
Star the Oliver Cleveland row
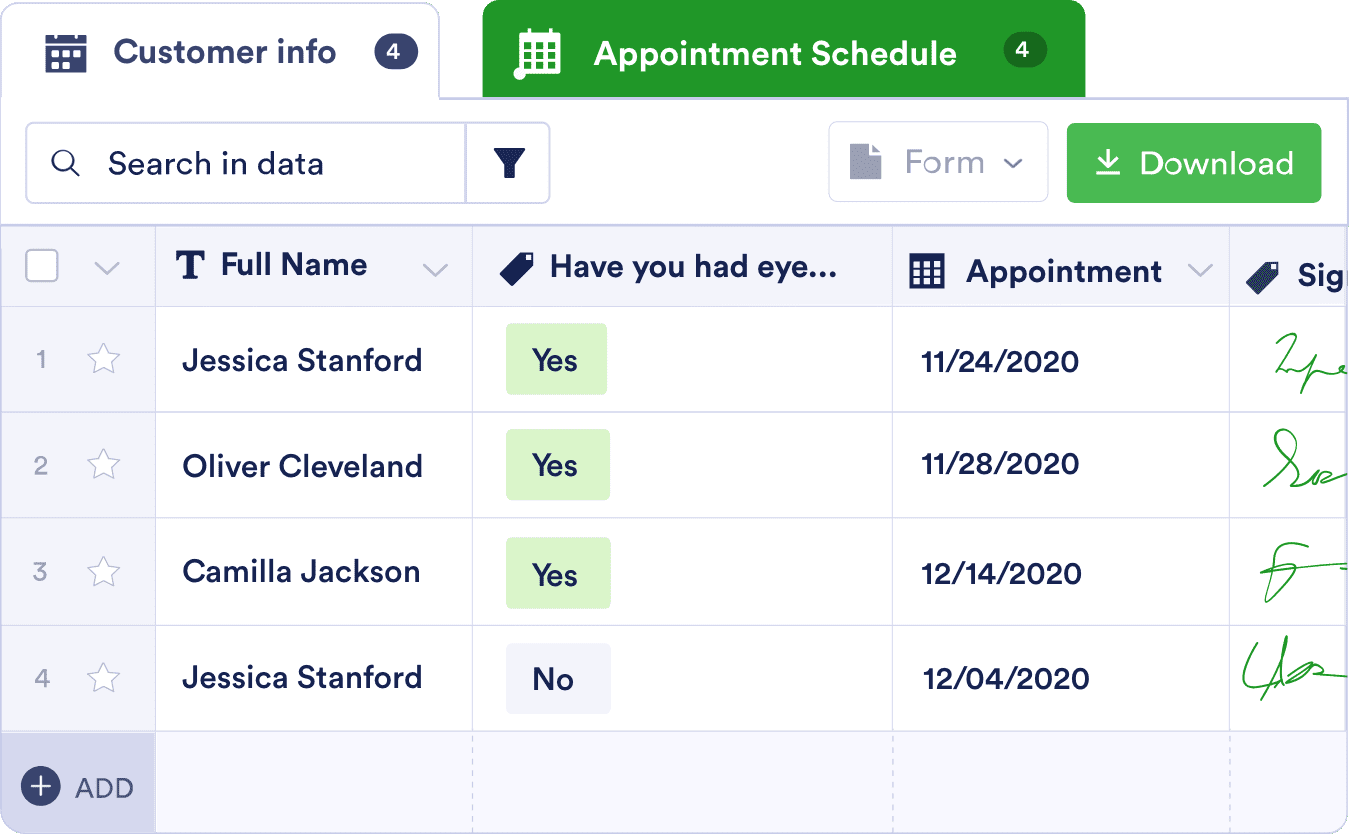click(x=104, y=465)
